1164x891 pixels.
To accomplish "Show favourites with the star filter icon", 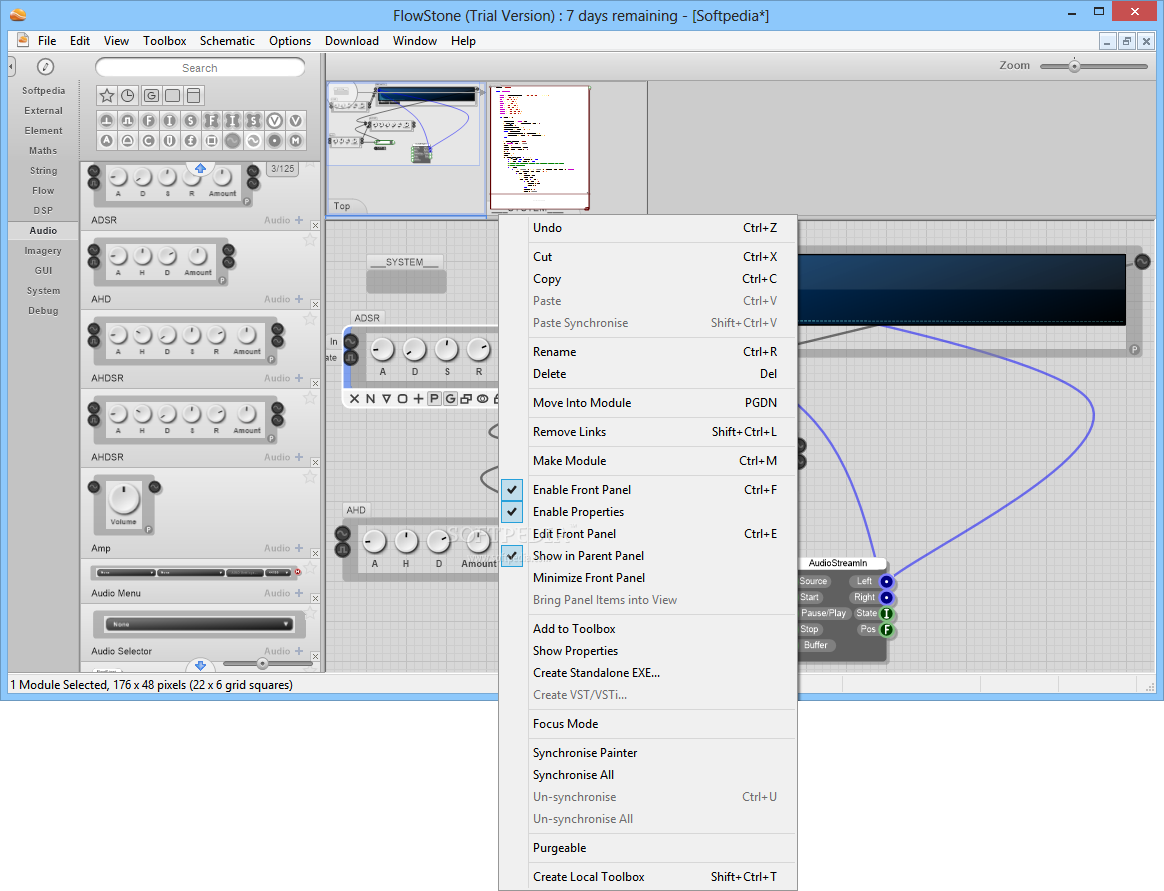I will tap(107, 95).
